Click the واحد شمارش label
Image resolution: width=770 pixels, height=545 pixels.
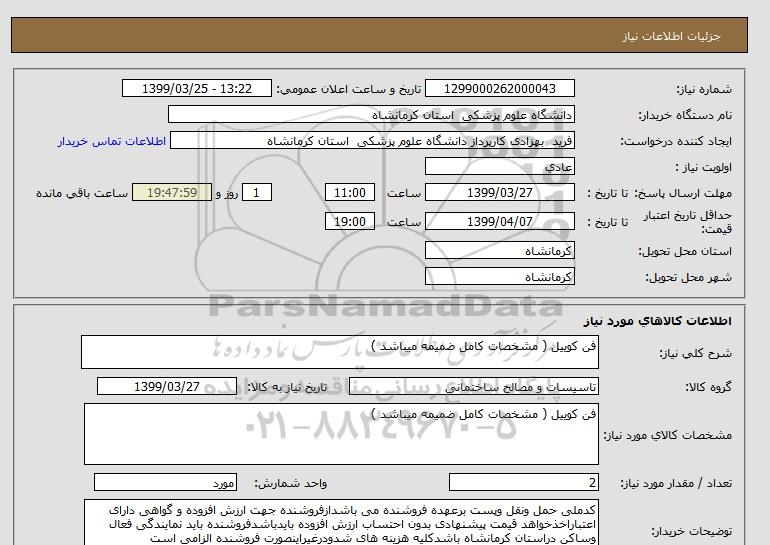tap(290, 484)
